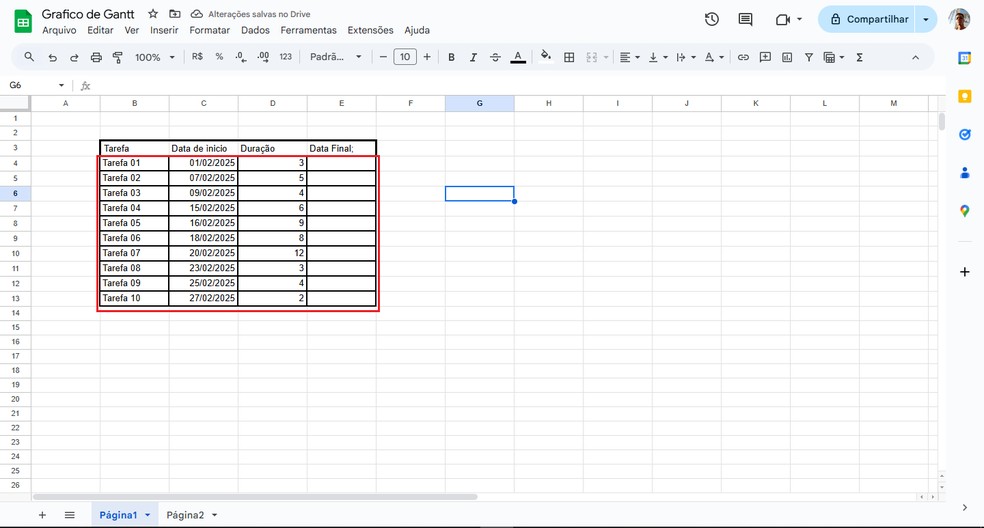Star the Grafico de Gantt document
Screen dimensions: 984x528
(x=153, y=14)
